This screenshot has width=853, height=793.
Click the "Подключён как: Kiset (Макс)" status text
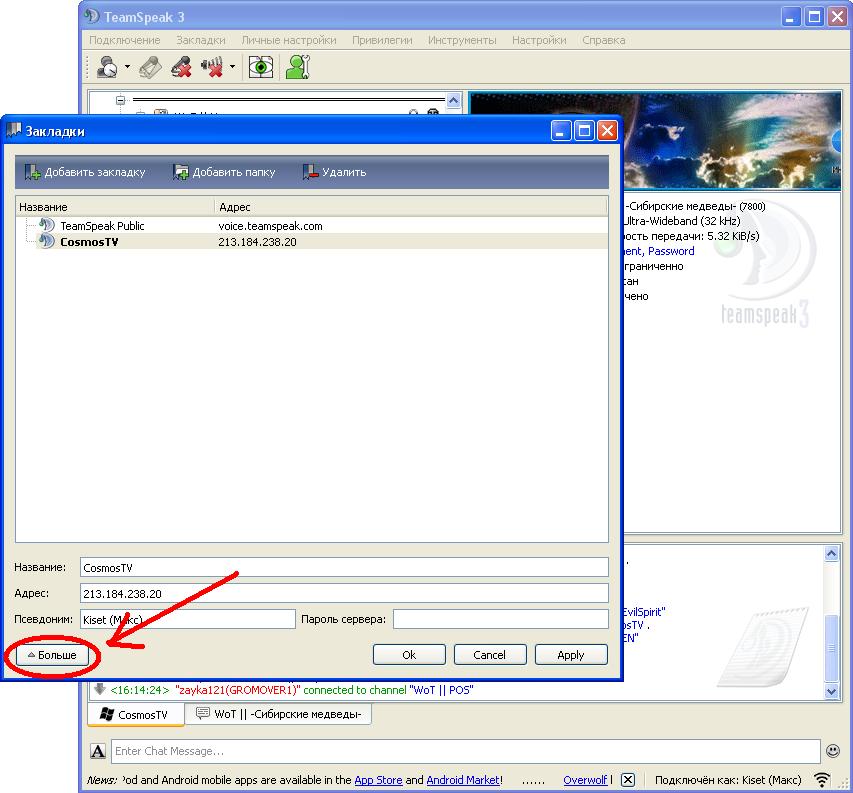pos(728,780)
